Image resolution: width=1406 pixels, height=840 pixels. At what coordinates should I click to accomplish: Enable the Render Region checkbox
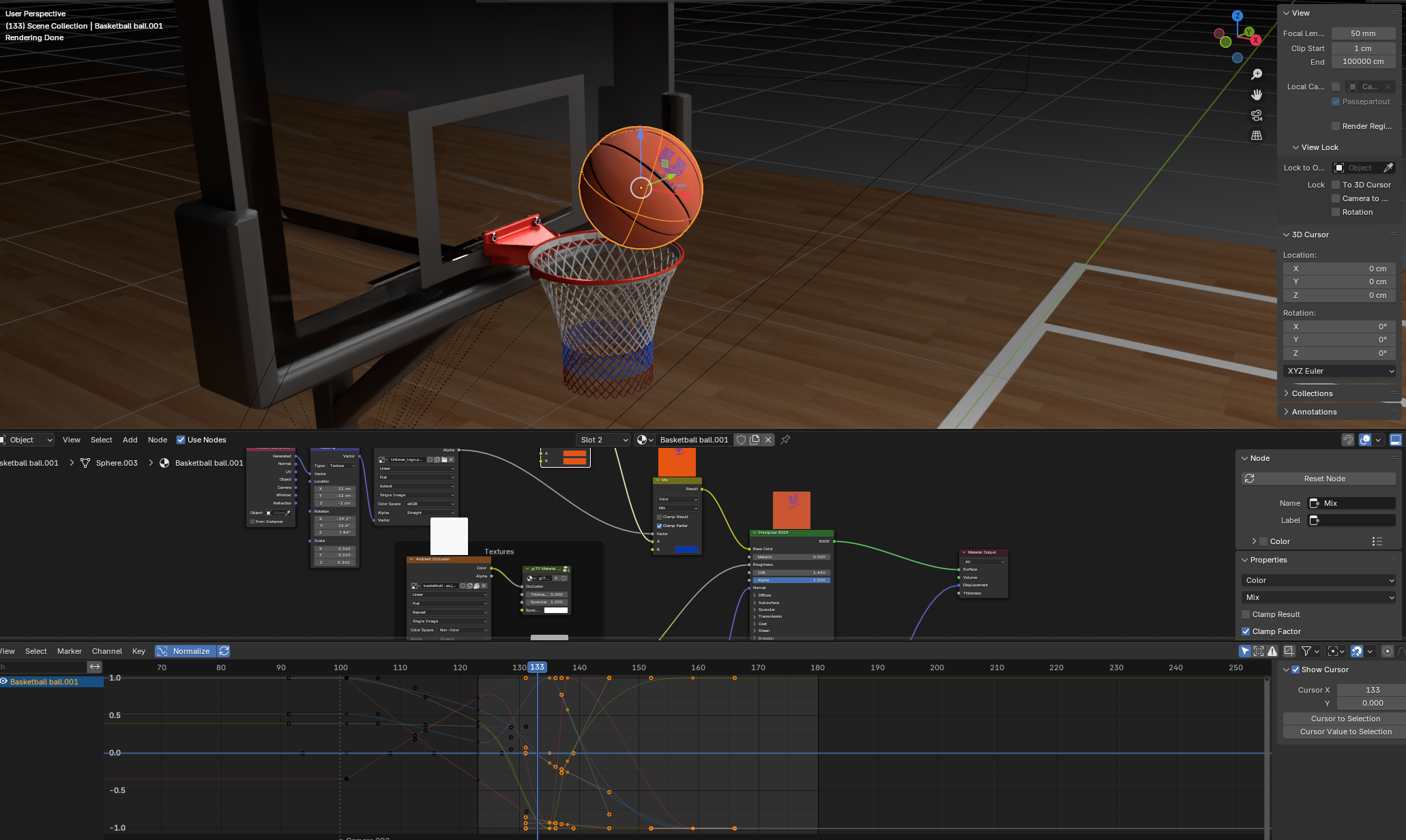click(1336, 126)
